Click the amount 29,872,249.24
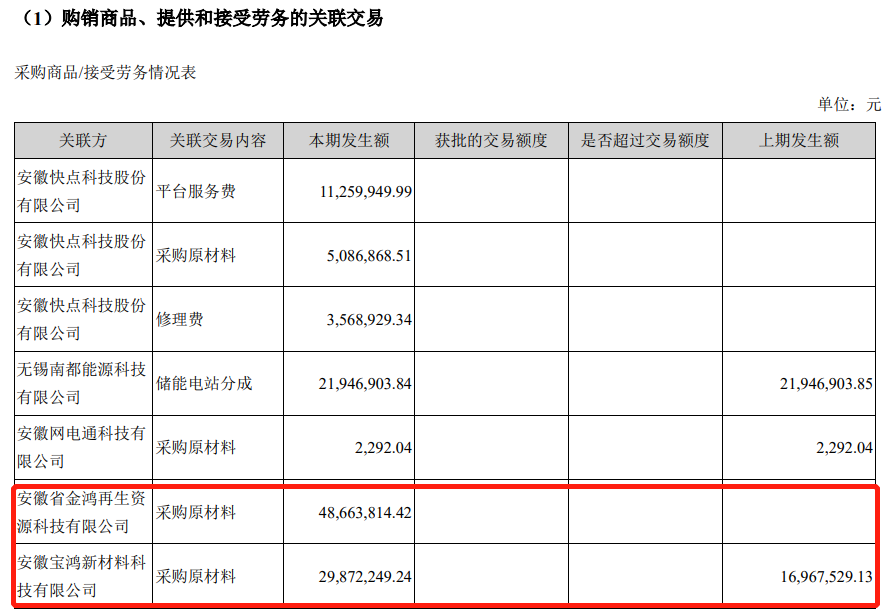The height and width of the screenshot is (616, 893). point(365,577)
